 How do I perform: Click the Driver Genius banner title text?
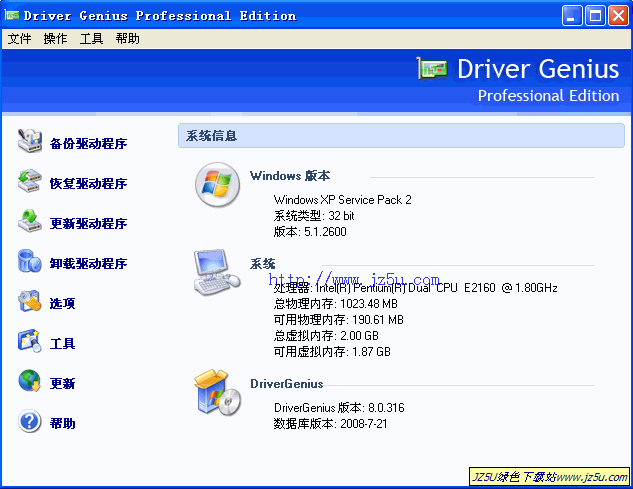point(538,69)
